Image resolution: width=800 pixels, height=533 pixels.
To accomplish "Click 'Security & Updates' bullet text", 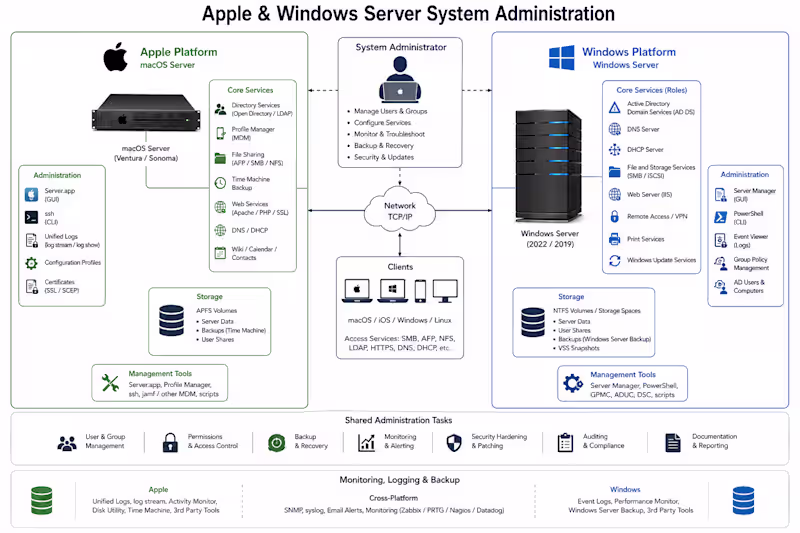I will tap(384, 157).
